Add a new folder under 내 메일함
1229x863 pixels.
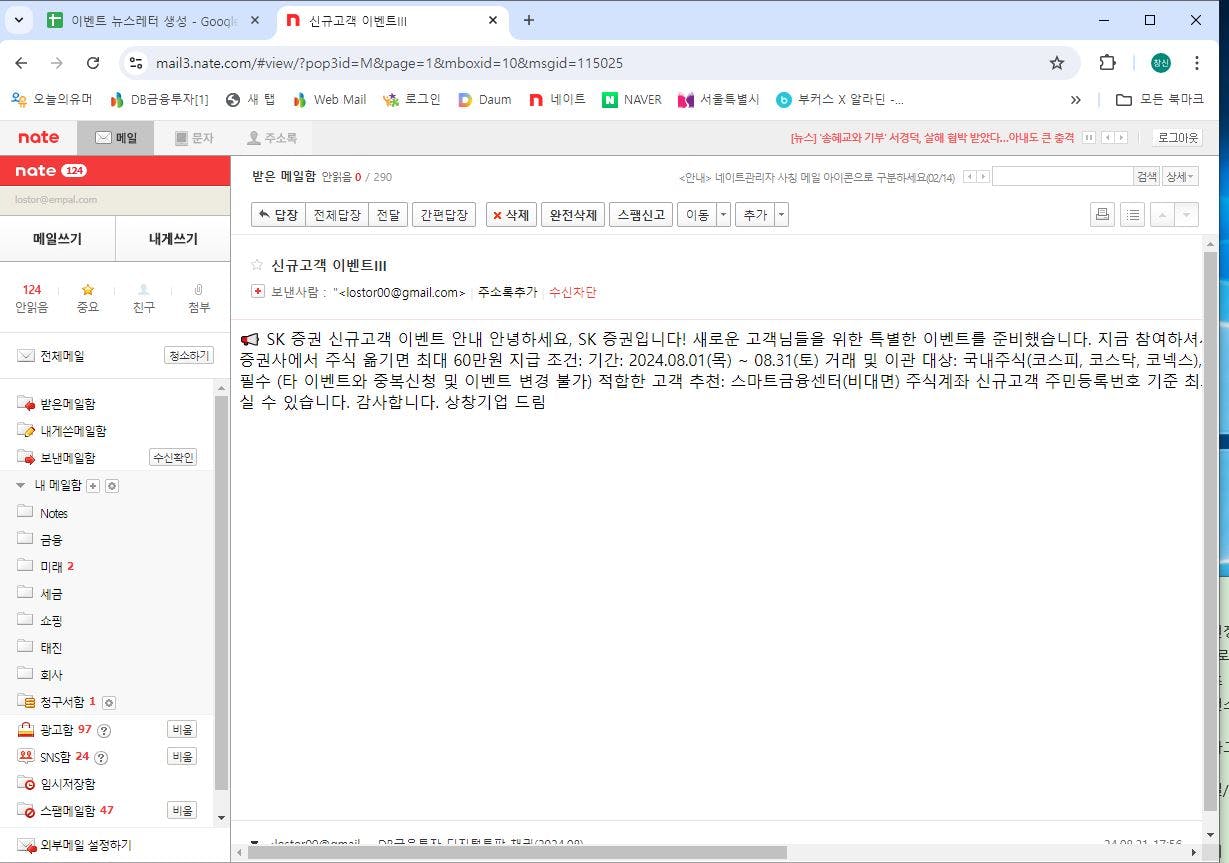94,486
